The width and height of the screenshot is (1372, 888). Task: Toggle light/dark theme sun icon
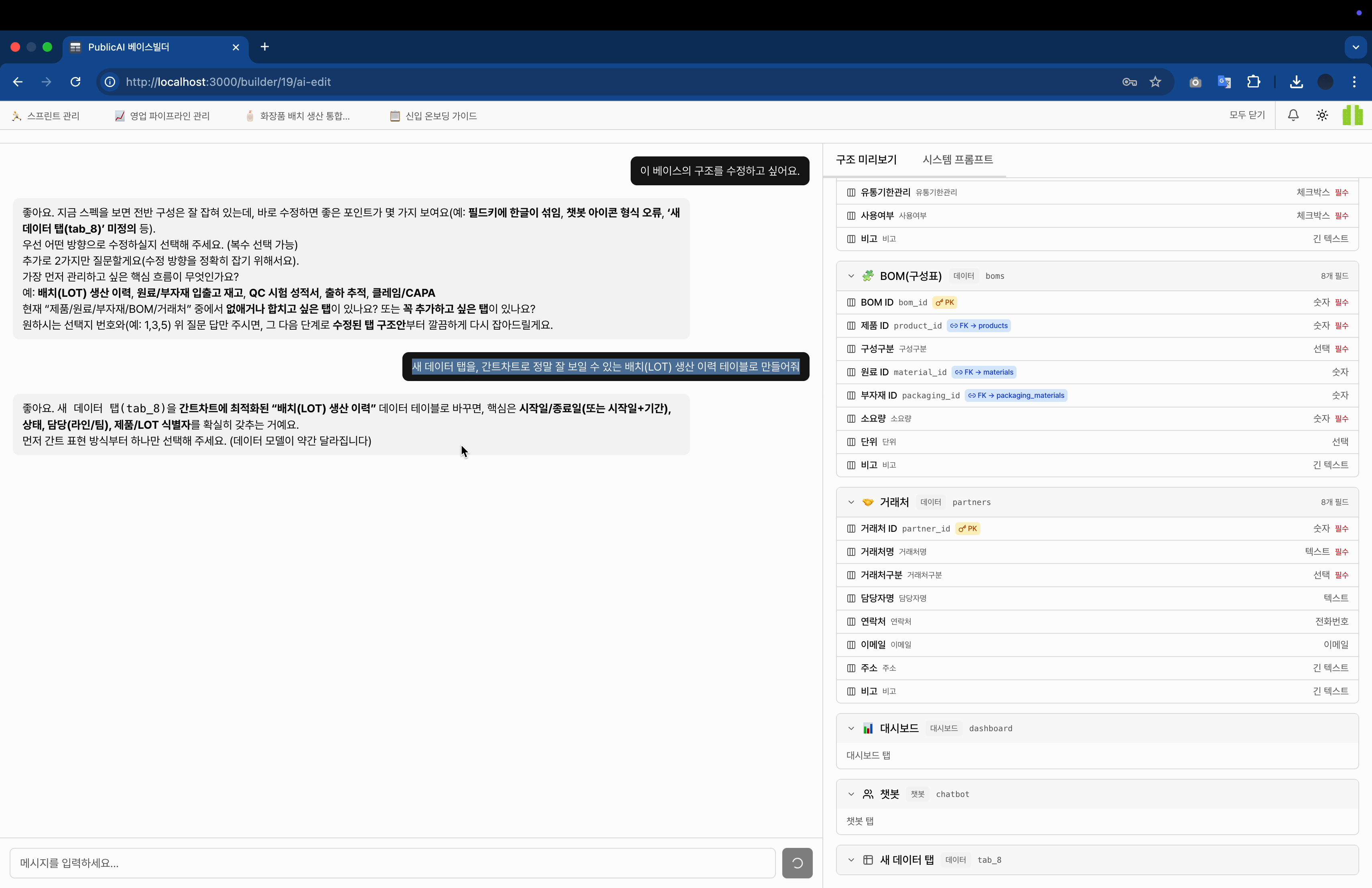coord(1322,115)
